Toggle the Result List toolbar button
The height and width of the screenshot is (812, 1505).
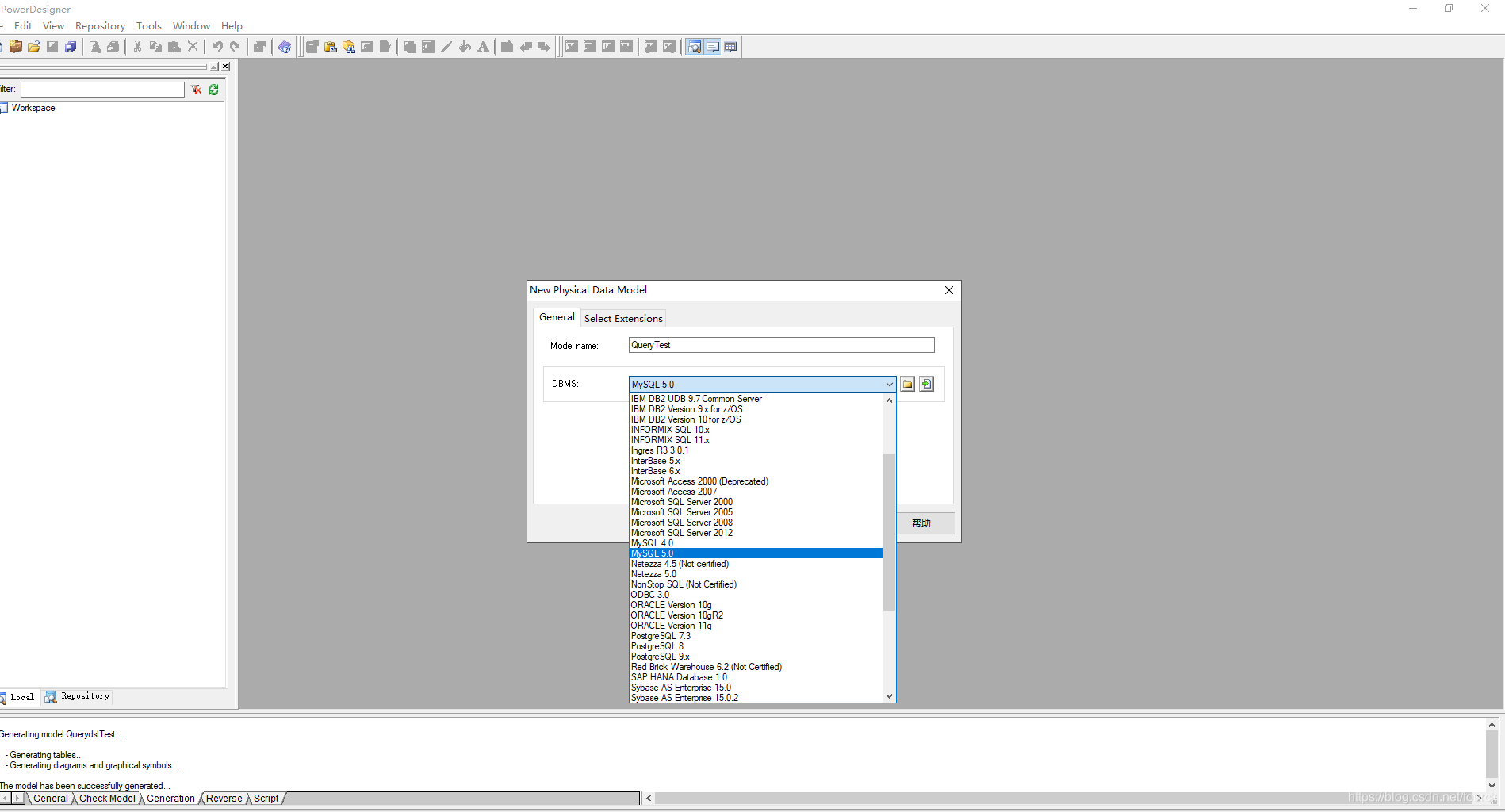coord(730,47)
